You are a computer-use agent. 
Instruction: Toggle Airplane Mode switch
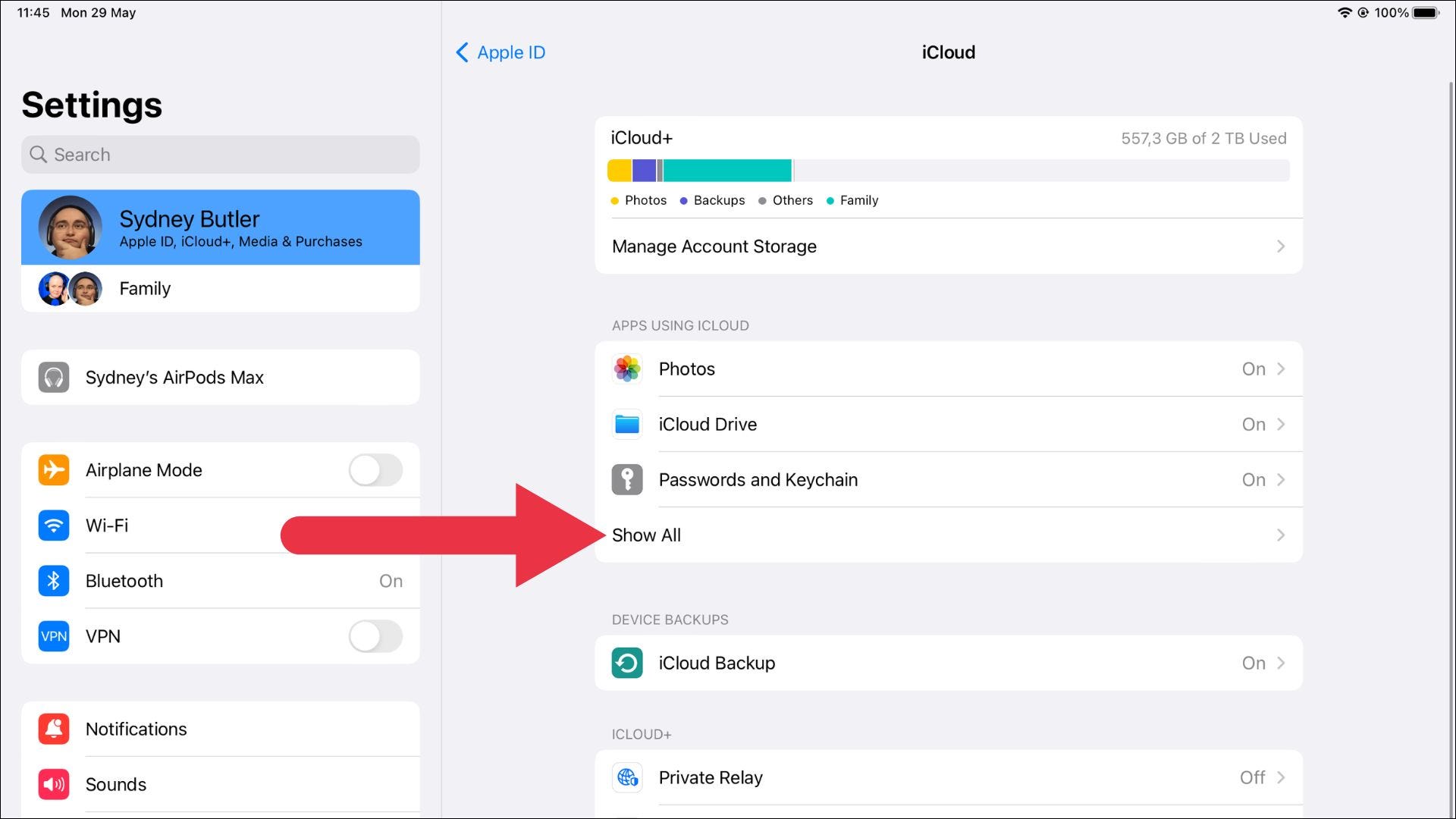point(375,470)
